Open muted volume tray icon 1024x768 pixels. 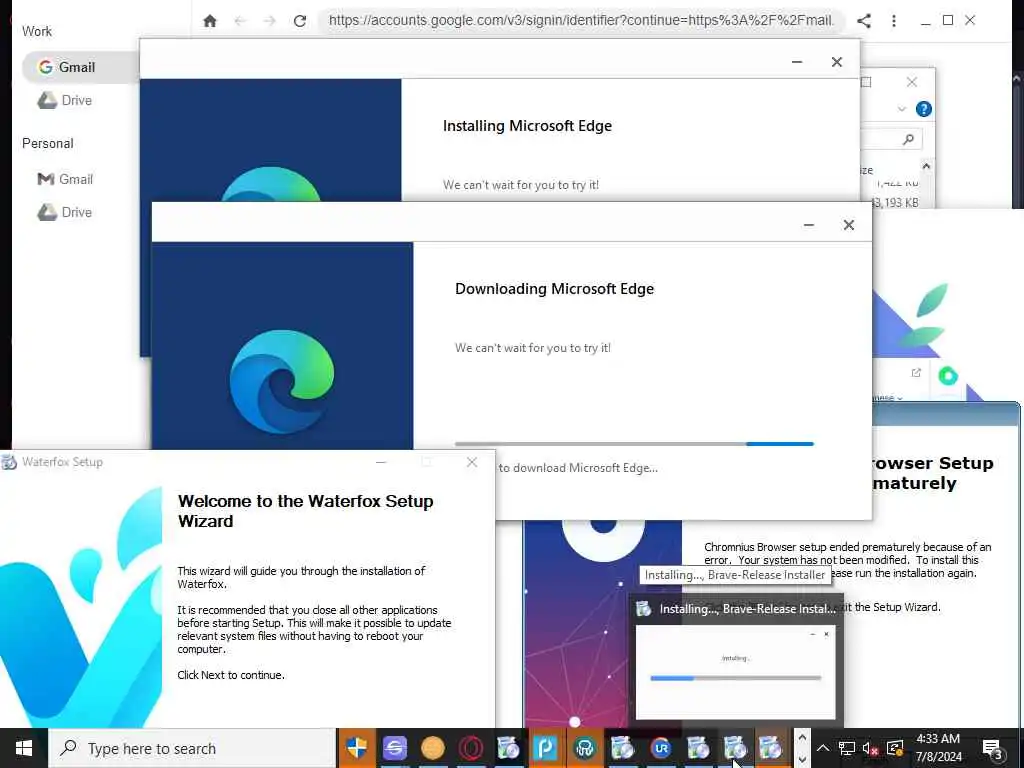(x=870, y=748)
